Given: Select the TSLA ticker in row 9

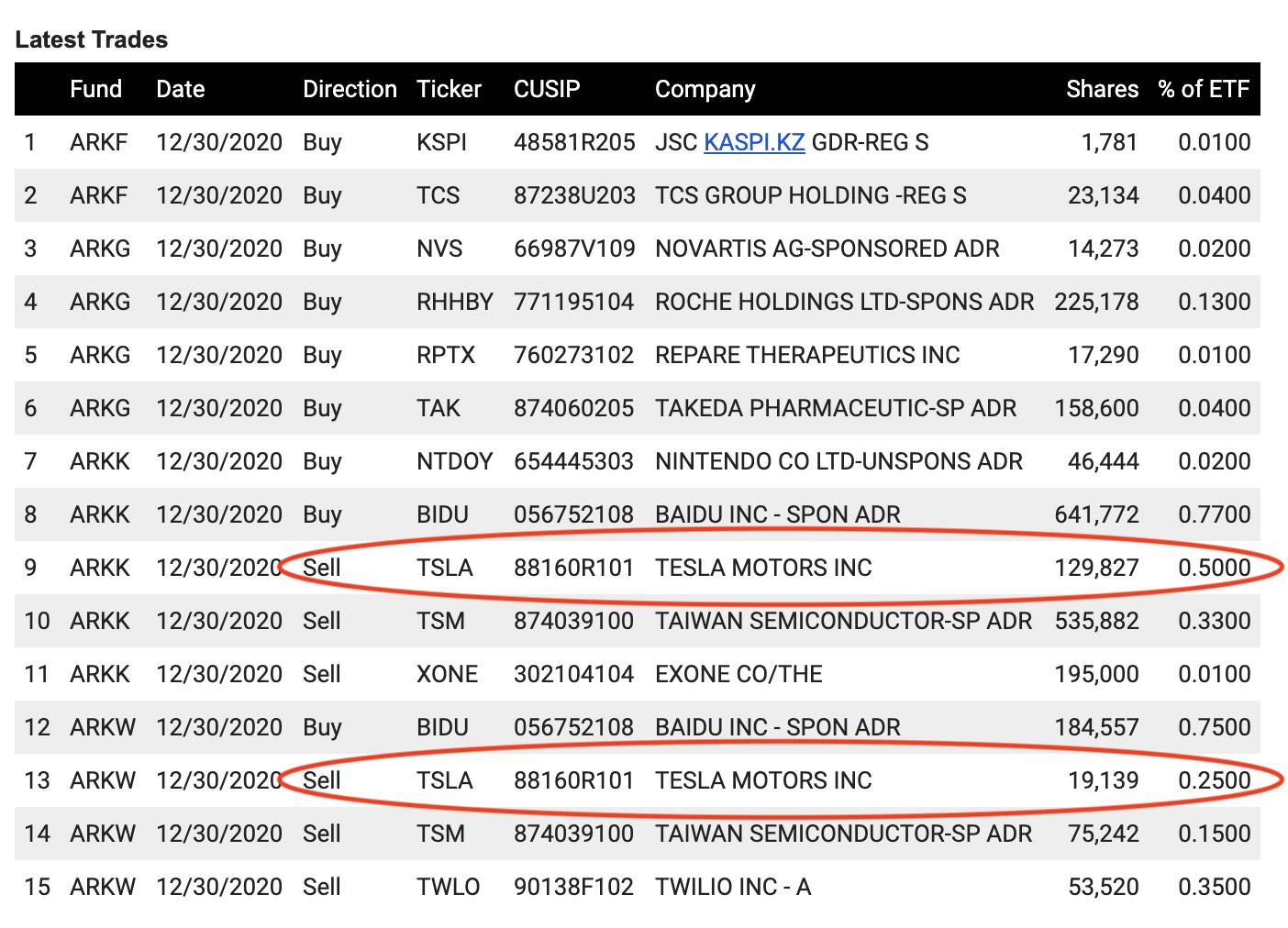Looking at the screenshot, I should [x=444, y=568].
